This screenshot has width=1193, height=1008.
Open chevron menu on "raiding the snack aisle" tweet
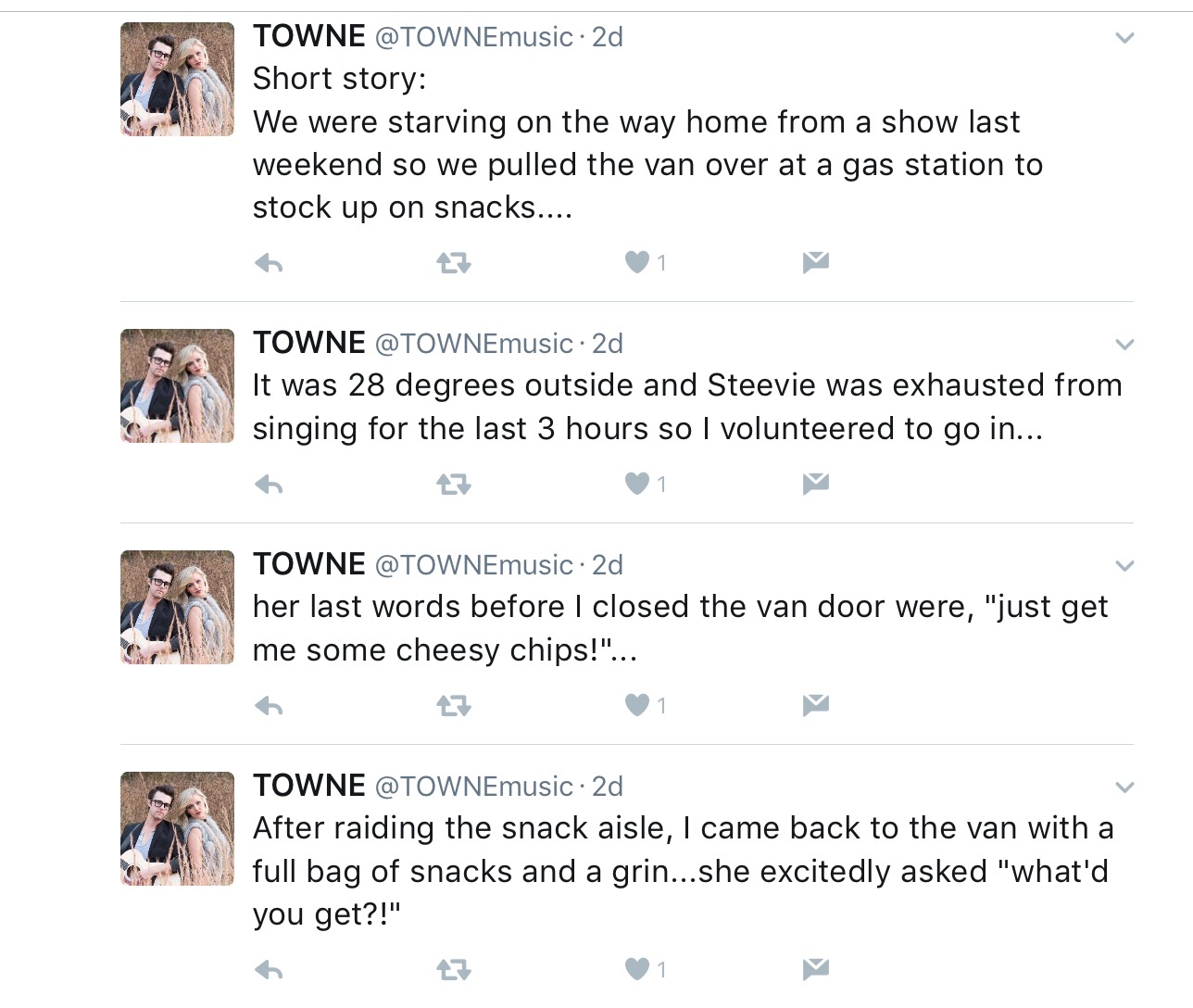[x=1124, y=788]
